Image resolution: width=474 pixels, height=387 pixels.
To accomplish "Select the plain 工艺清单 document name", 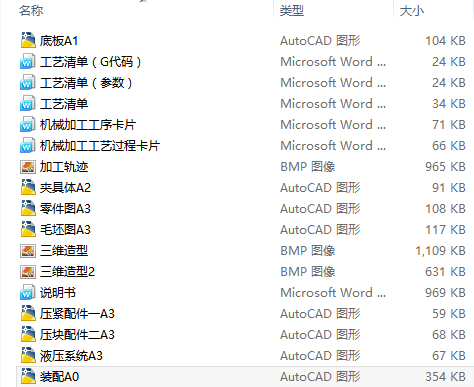I will [x=64, y=104].
